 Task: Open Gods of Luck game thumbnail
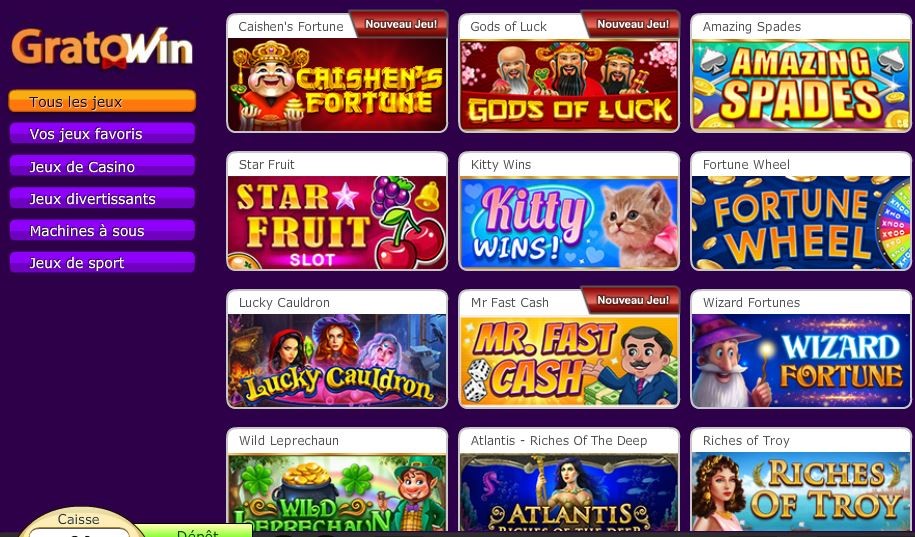(569, 85)
